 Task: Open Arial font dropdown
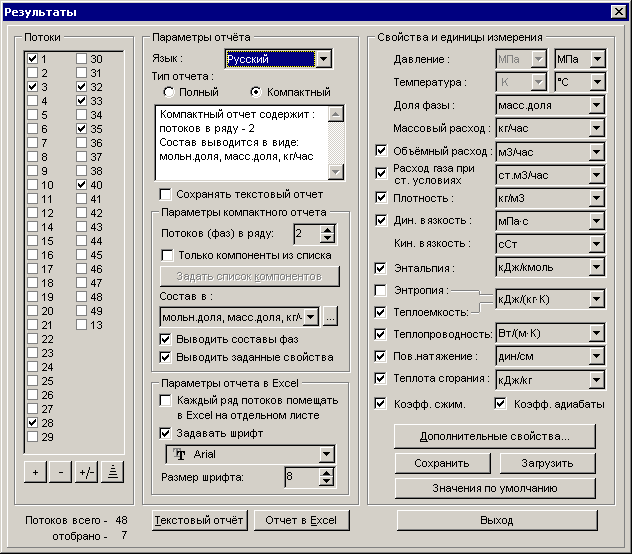pos(326,454)
